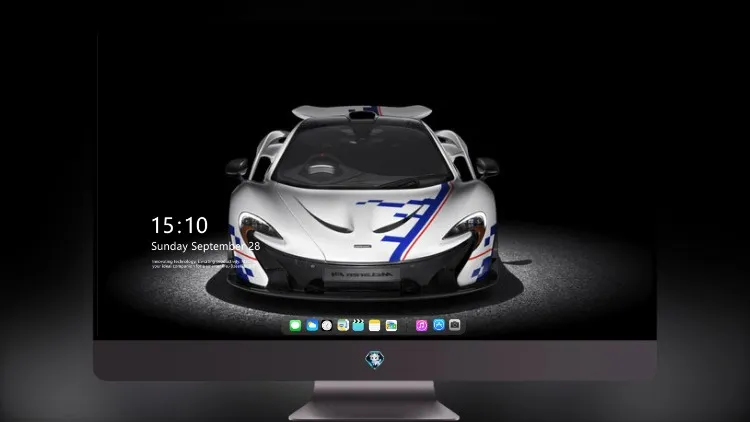
Task: Click the 15:10 clock widget
Action: coord(179,225)
